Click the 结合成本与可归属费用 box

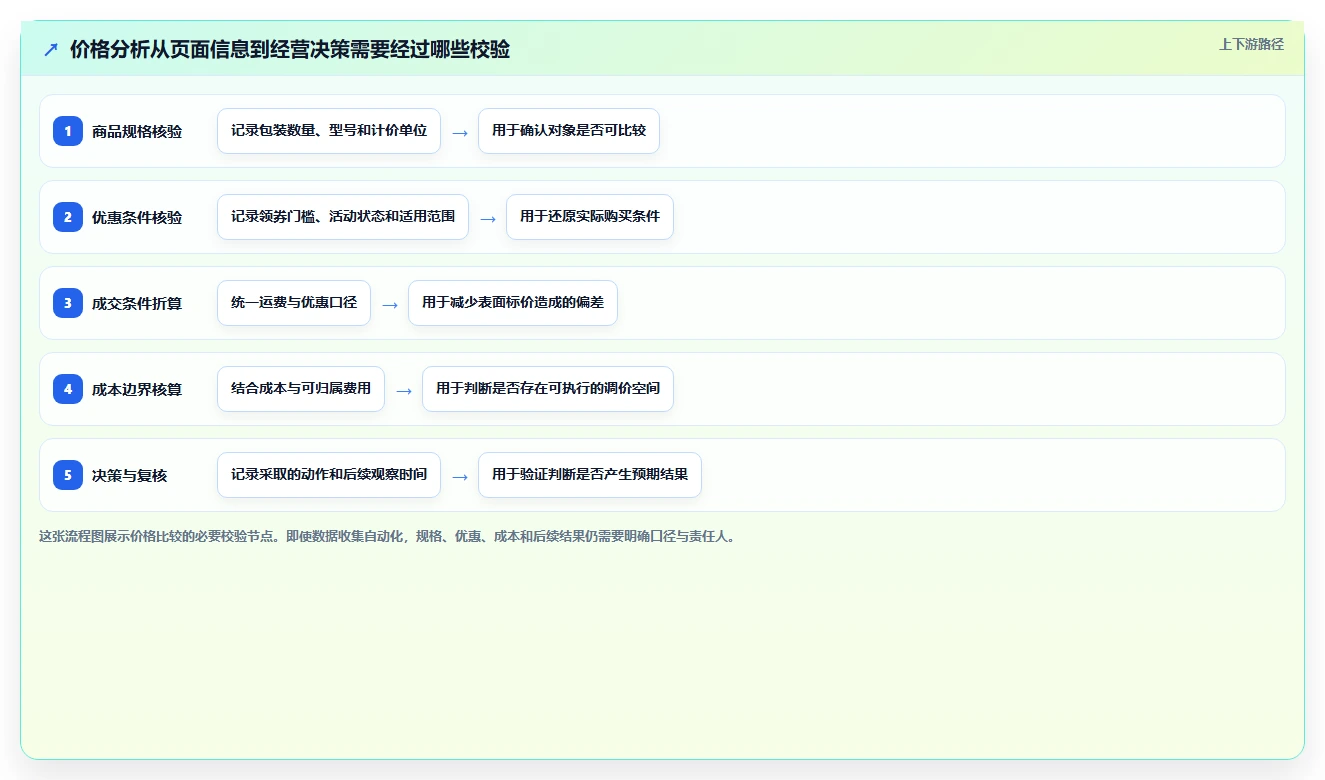click(x=301, y=389)
